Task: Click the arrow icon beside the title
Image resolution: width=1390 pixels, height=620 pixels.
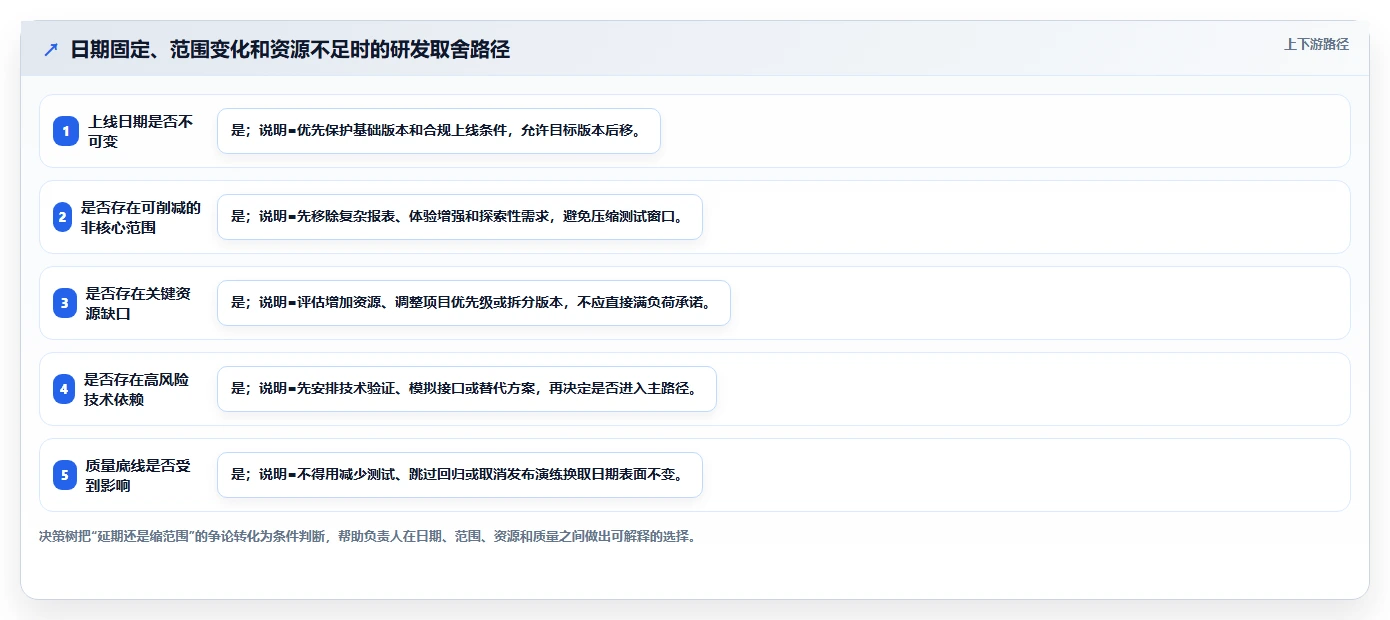Action: click(x=51, y=49)
